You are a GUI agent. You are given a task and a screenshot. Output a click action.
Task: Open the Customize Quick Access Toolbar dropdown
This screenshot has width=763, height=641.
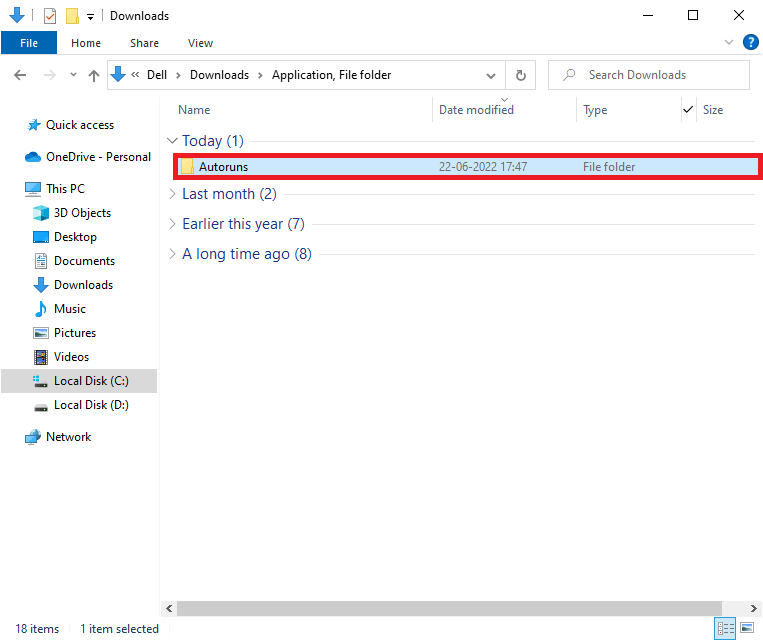pyautogui.click(x=91, y=17)
